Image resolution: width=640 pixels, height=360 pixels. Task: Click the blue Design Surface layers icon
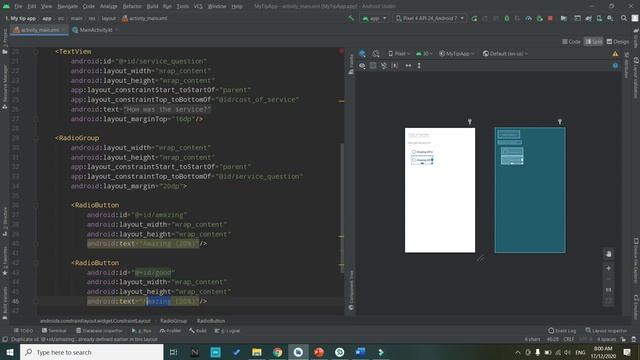[x=362, y=53]
